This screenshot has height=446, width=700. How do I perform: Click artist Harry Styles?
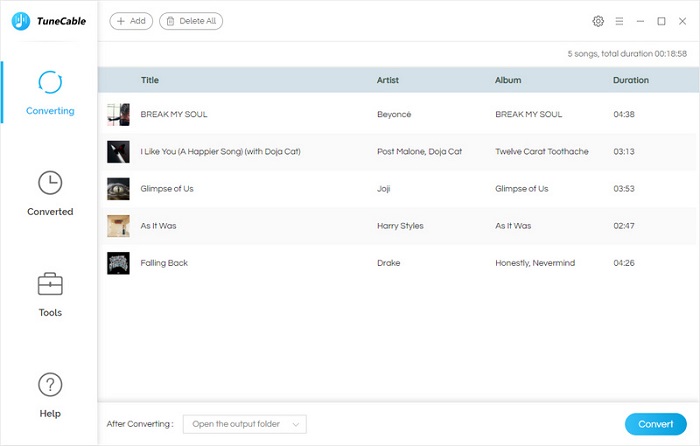[400, 225]
